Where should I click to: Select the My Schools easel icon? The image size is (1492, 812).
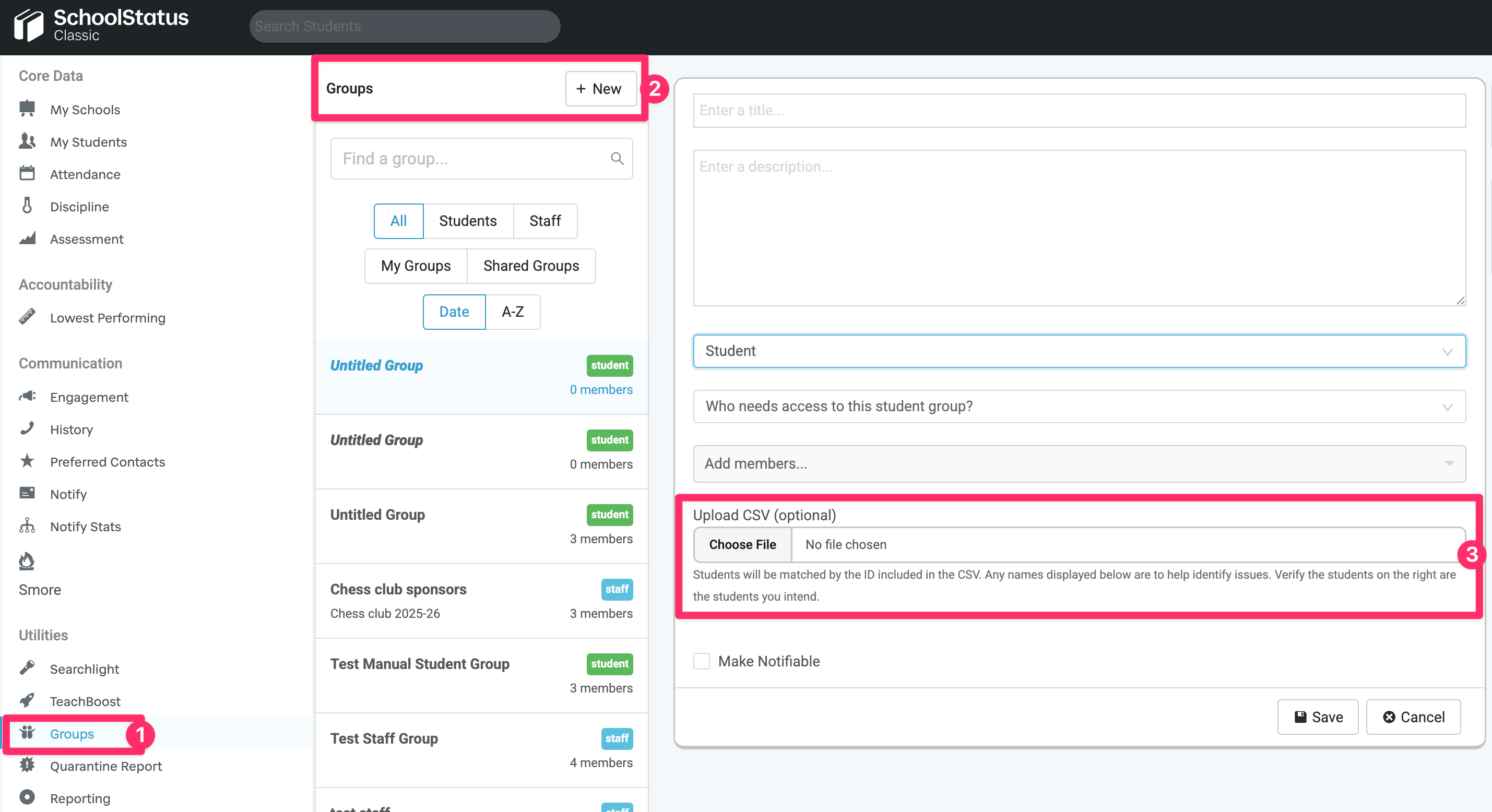[x=27, y=109]
